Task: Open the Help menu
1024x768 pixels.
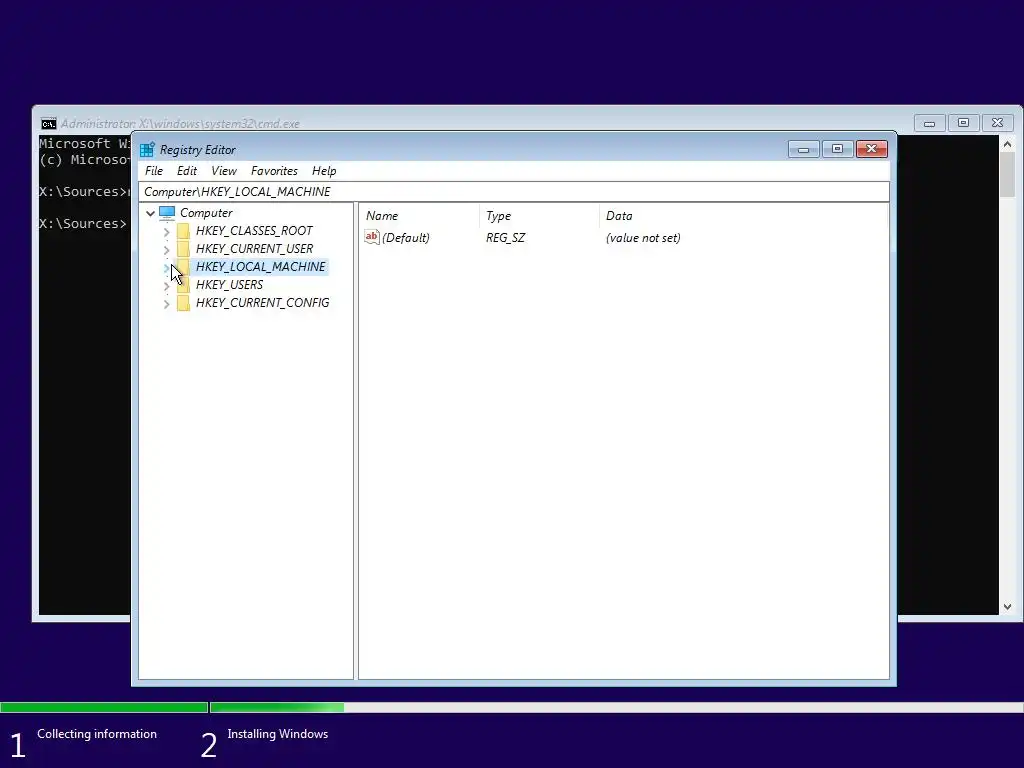Action: [x=324, y=171]
